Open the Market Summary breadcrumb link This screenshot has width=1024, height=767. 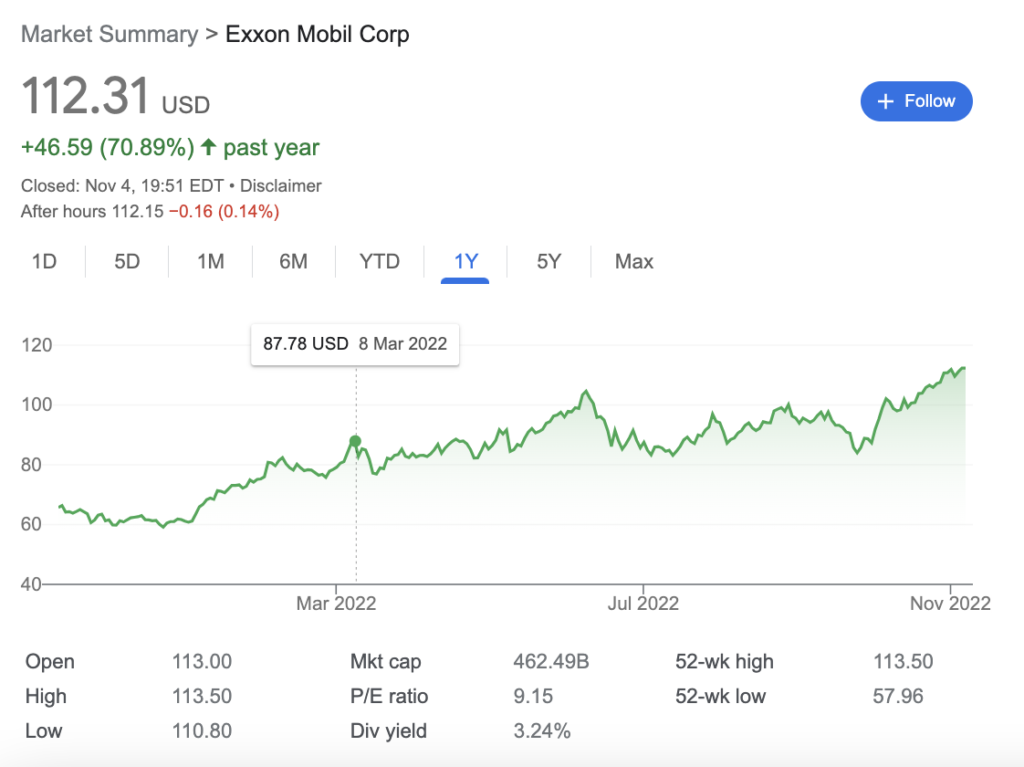[110, 34]
